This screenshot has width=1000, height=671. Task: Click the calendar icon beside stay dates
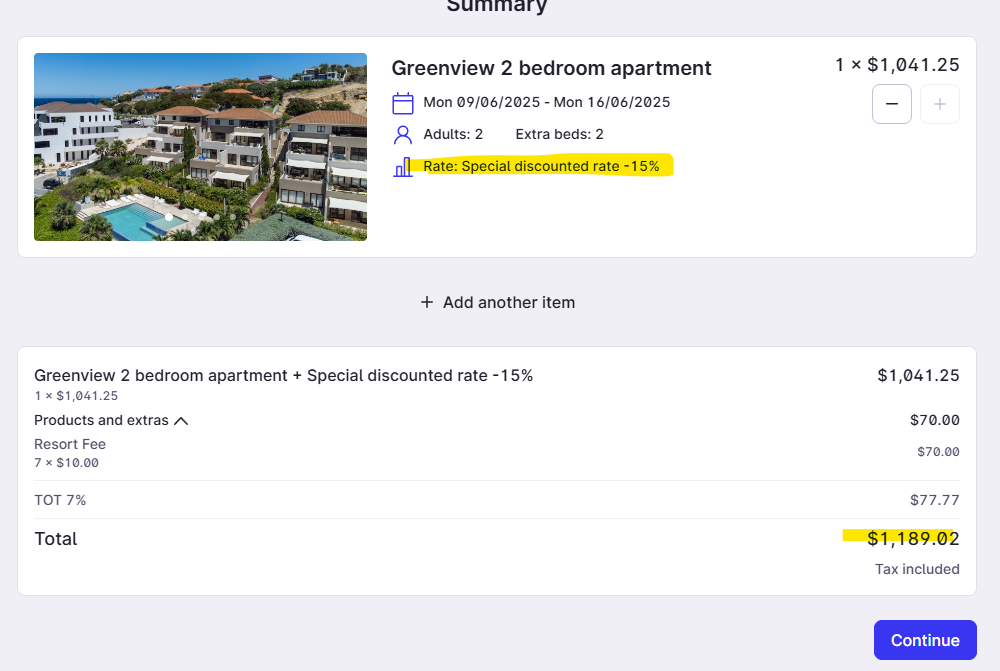tap(403, 103)
